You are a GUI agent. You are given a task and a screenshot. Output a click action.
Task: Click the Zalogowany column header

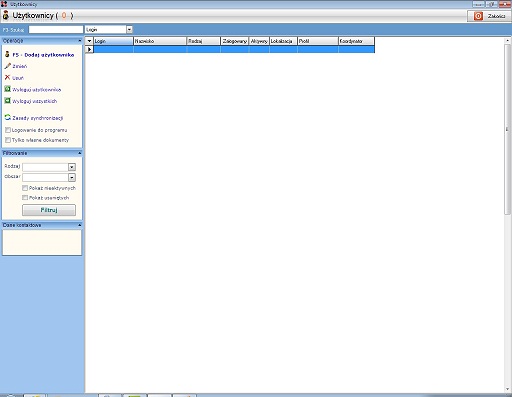click(235, 41)
